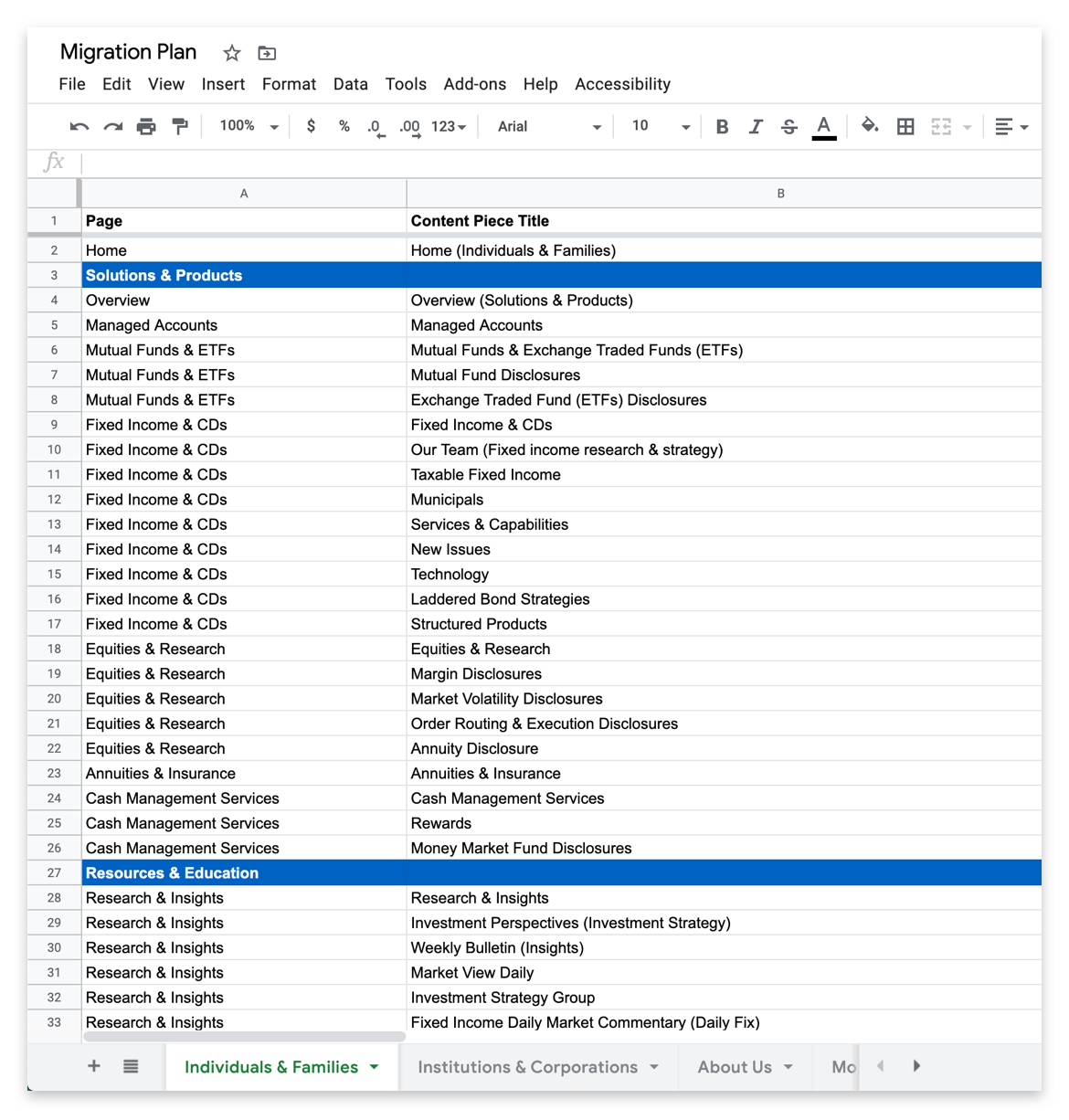Open the File menu

tap(72, 84)
